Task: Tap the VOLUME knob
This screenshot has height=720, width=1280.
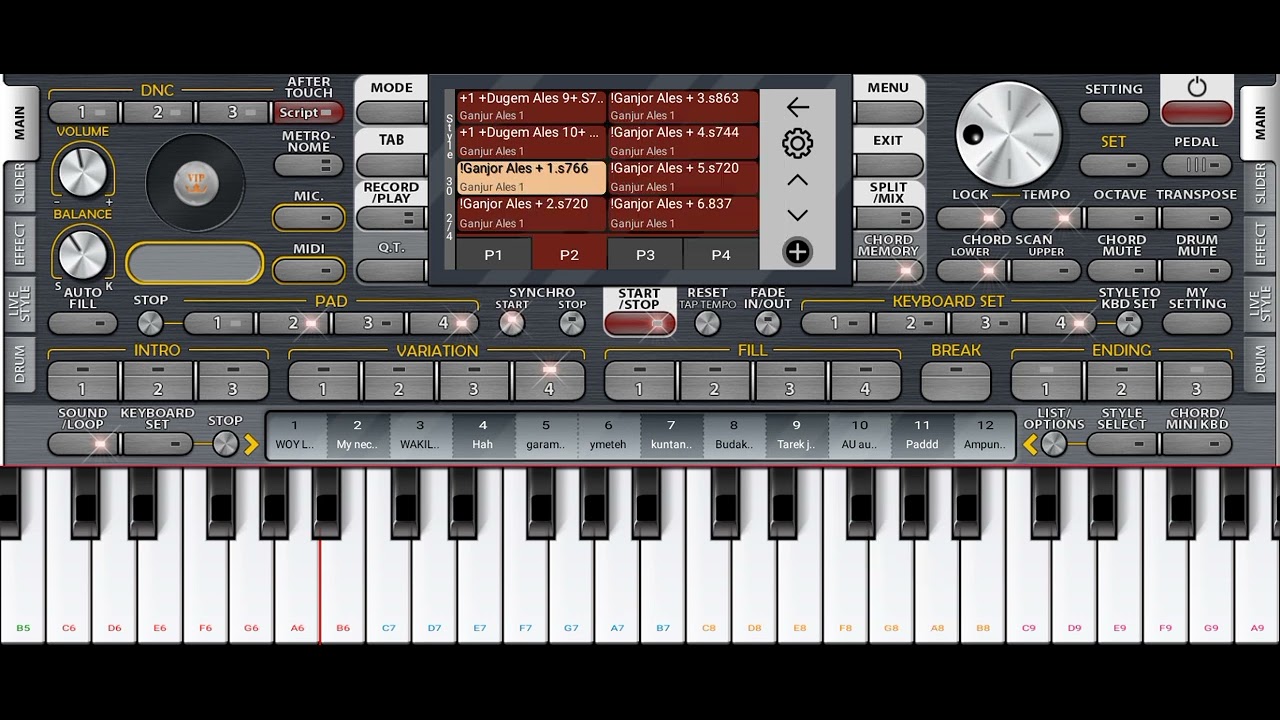Action: click(83, 172)
